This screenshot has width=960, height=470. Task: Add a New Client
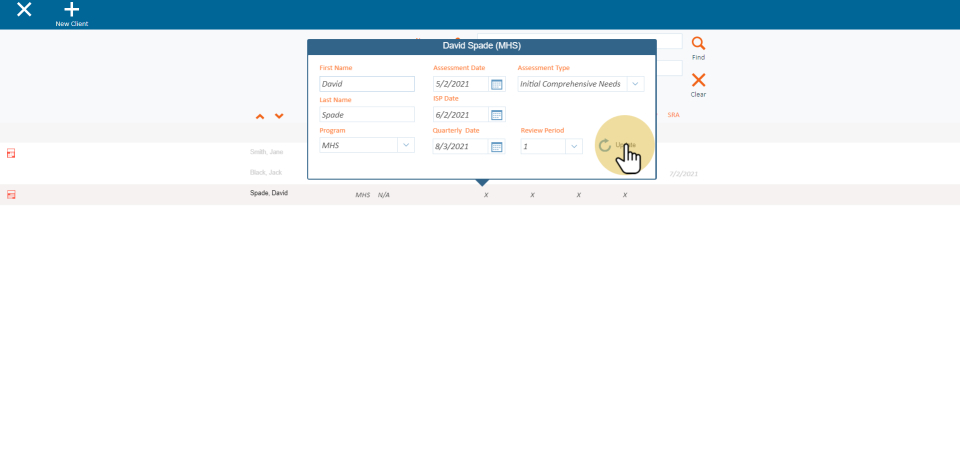71,13
